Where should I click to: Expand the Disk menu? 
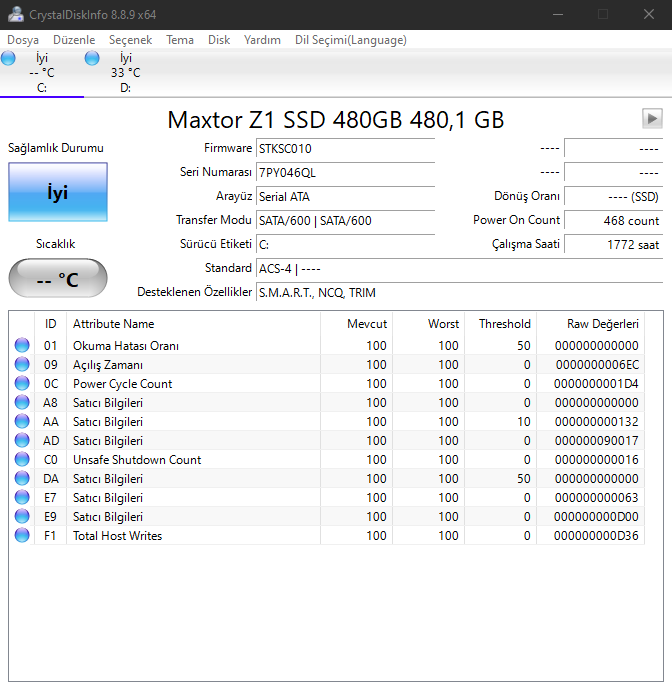tap(219, 40)
